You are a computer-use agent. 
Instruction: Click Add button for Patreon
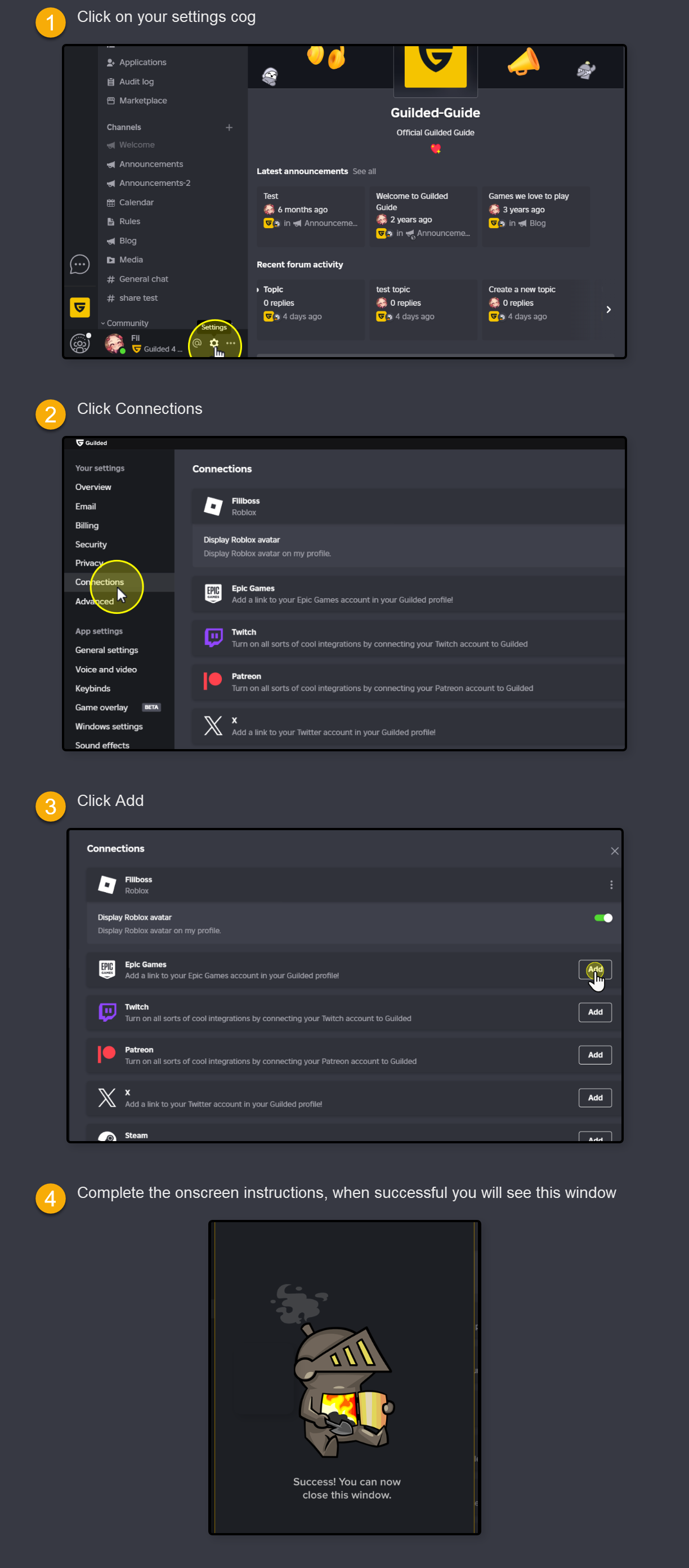point(596,1055)
